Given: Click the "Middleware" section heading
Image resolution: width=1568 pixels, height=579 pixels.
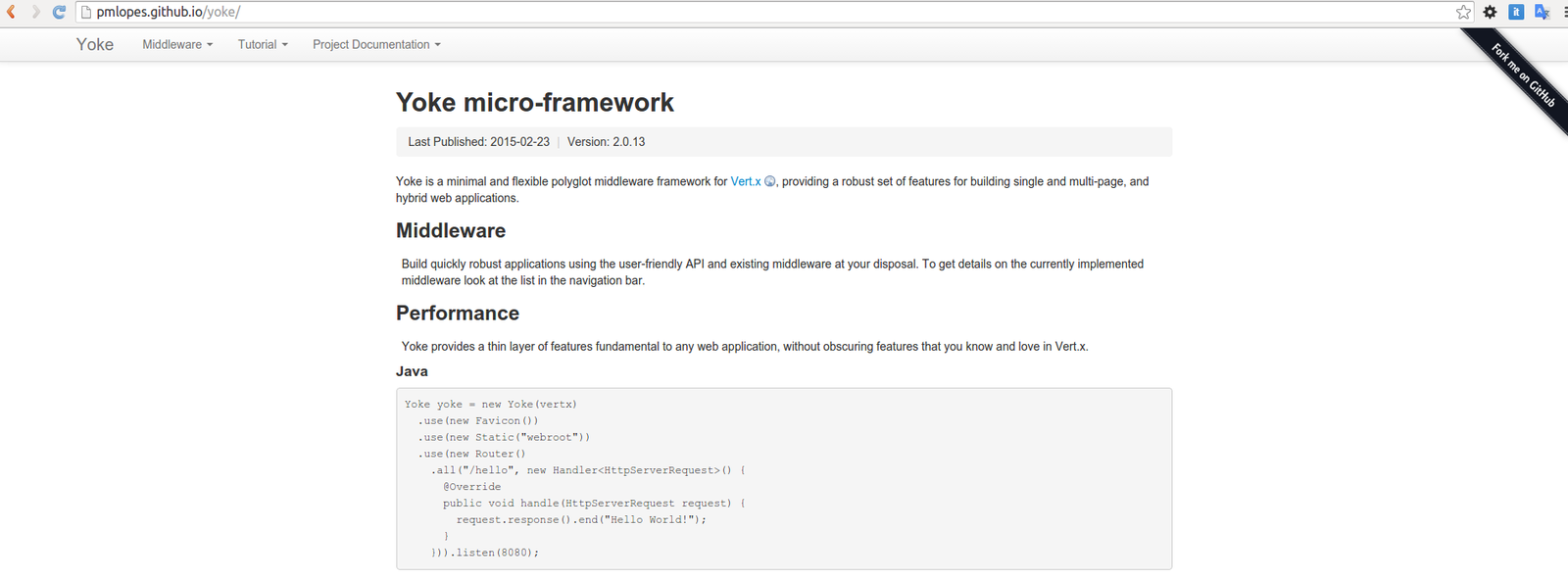Looking at the screenshot, I should pos(451,230).
